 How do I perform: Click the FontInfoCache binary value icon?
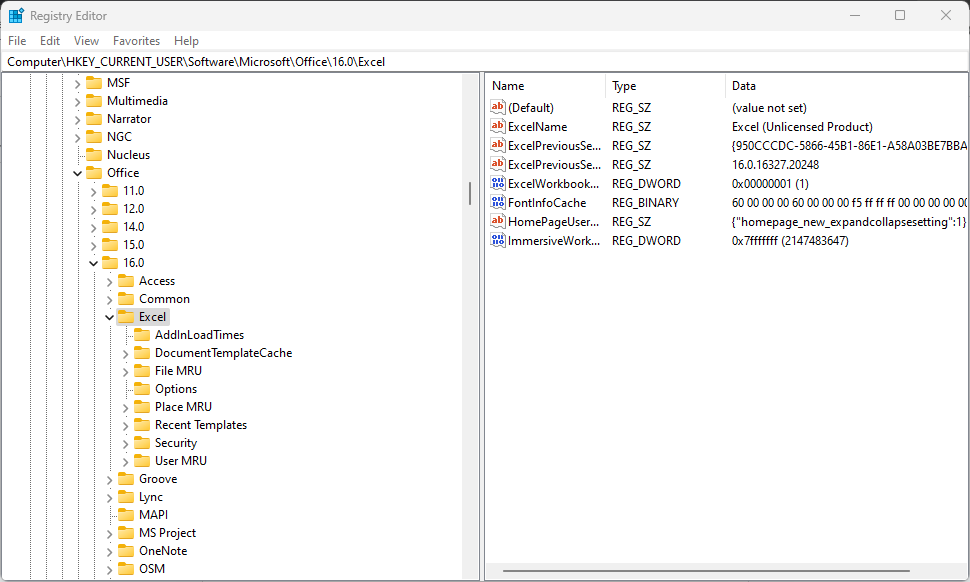(x=497, y=203)
